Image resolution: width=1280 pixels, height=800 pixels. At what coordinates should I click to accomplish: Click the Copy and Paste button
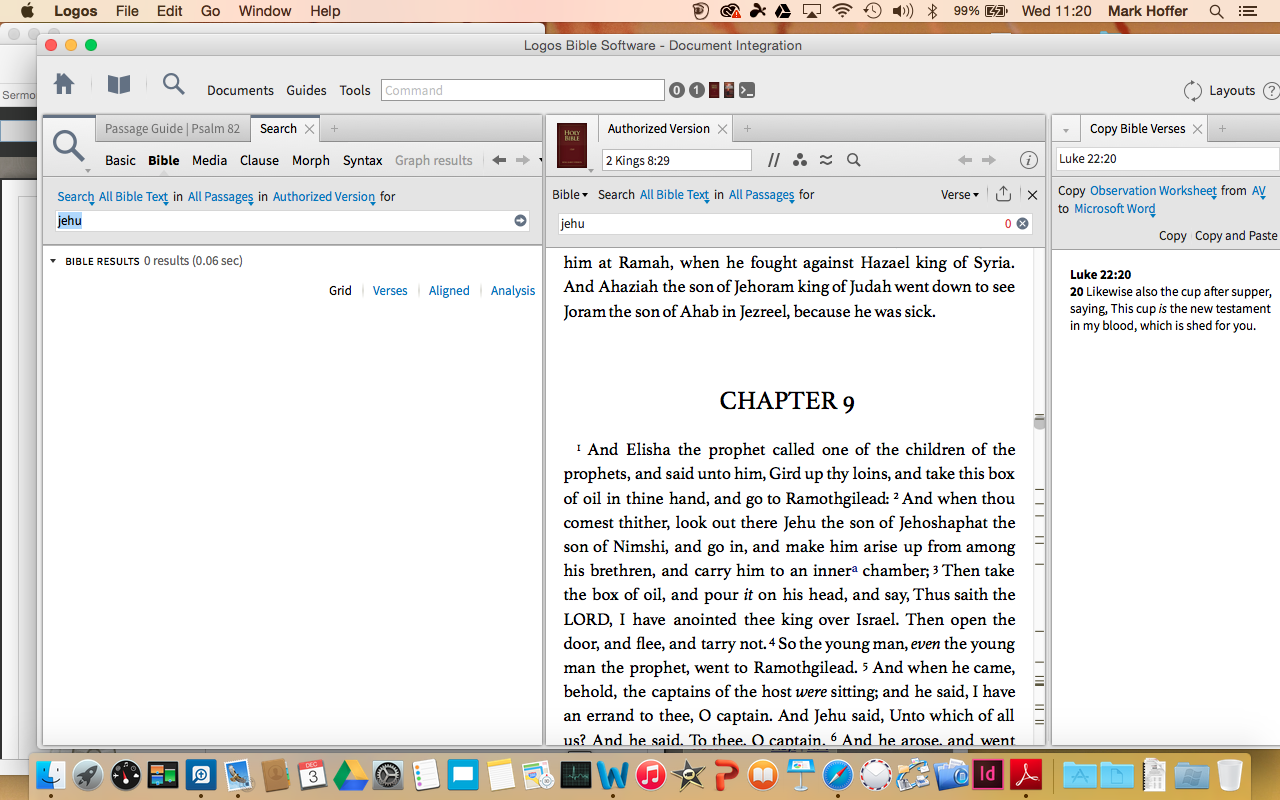[1236, 236]
